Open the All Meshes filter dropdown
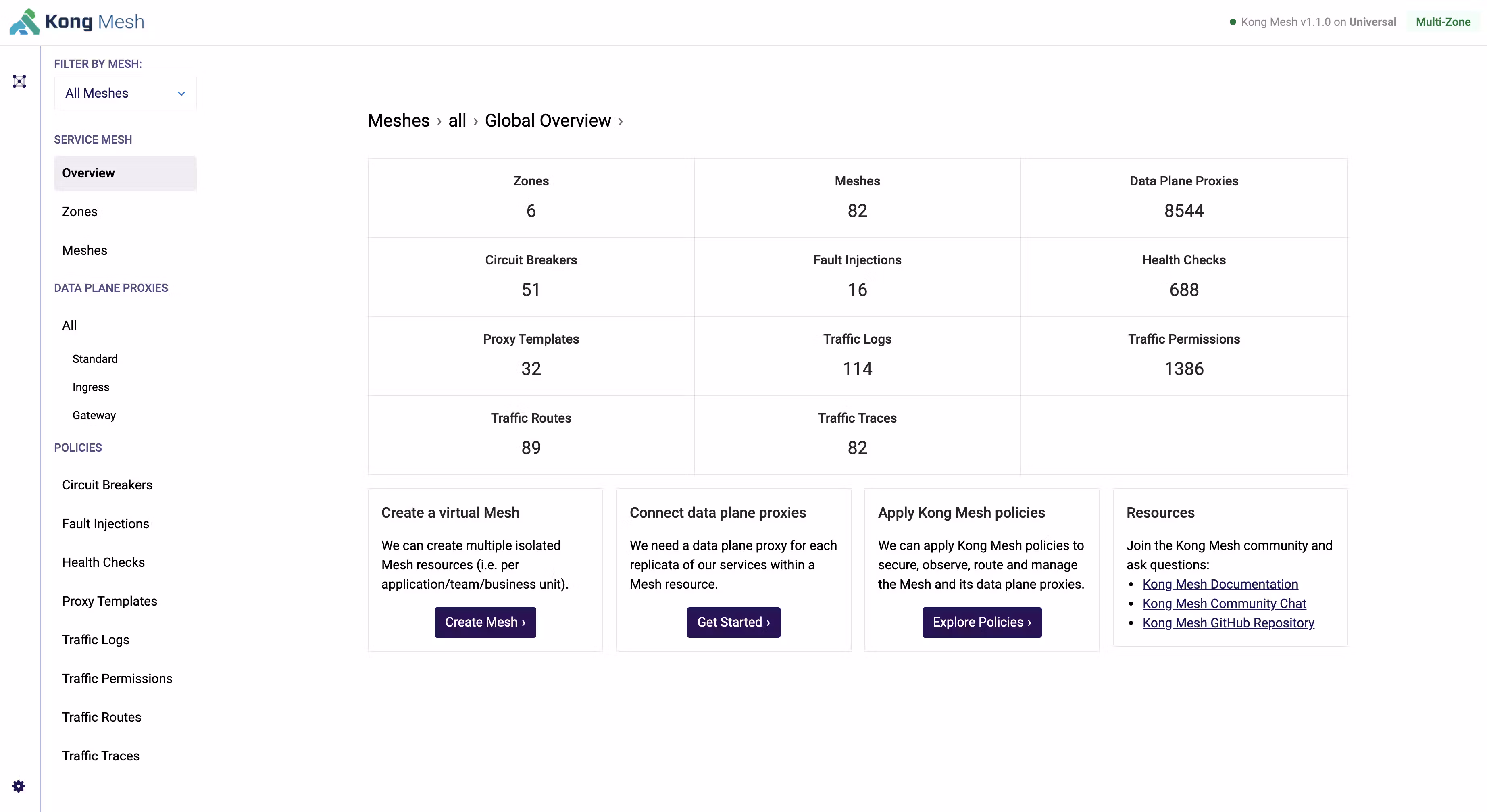 pyautogui.click(x=125, y=94)
